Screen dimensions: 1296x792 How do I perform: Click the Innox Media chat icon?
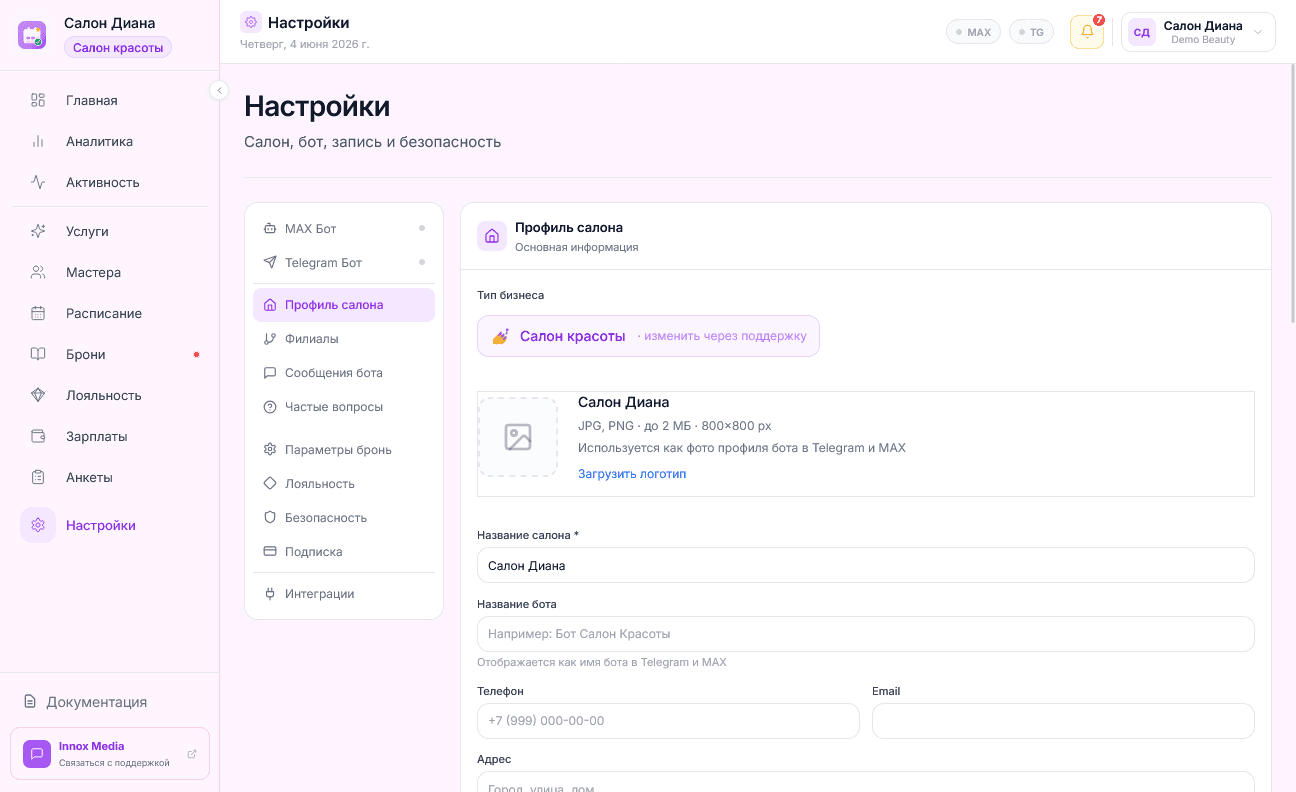coord(37,753)
